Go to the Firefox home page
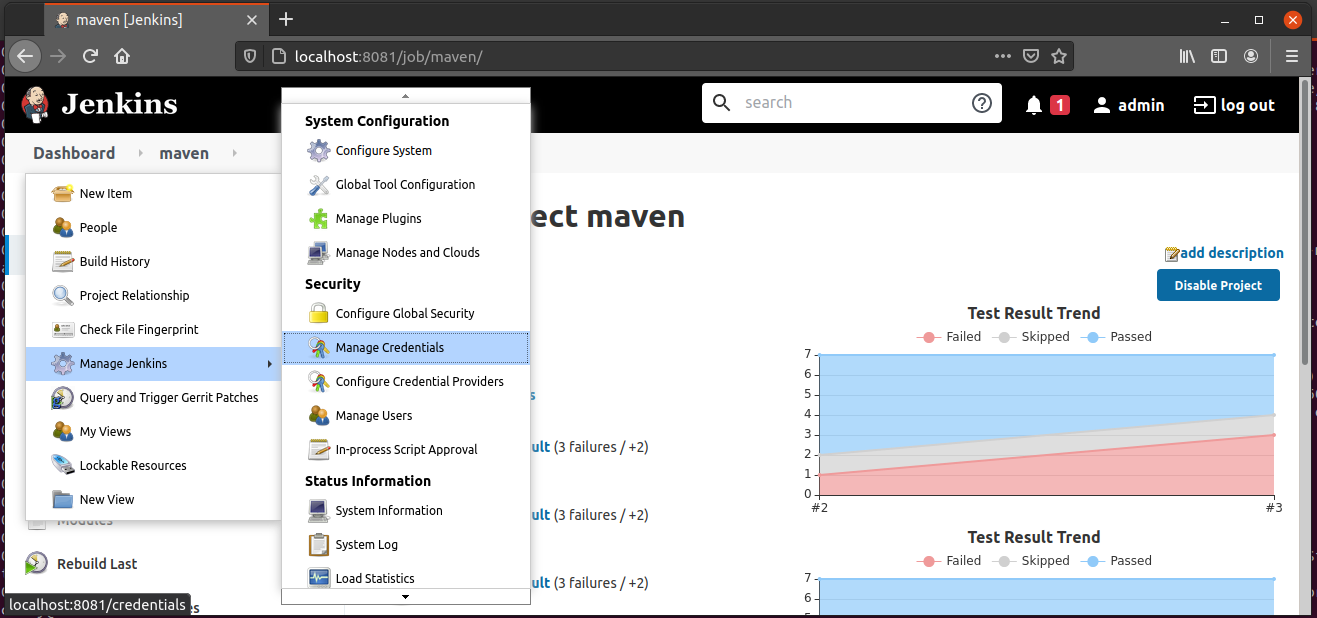Image resolution: width=1317 pixels, height=618 pixels. 122,56
